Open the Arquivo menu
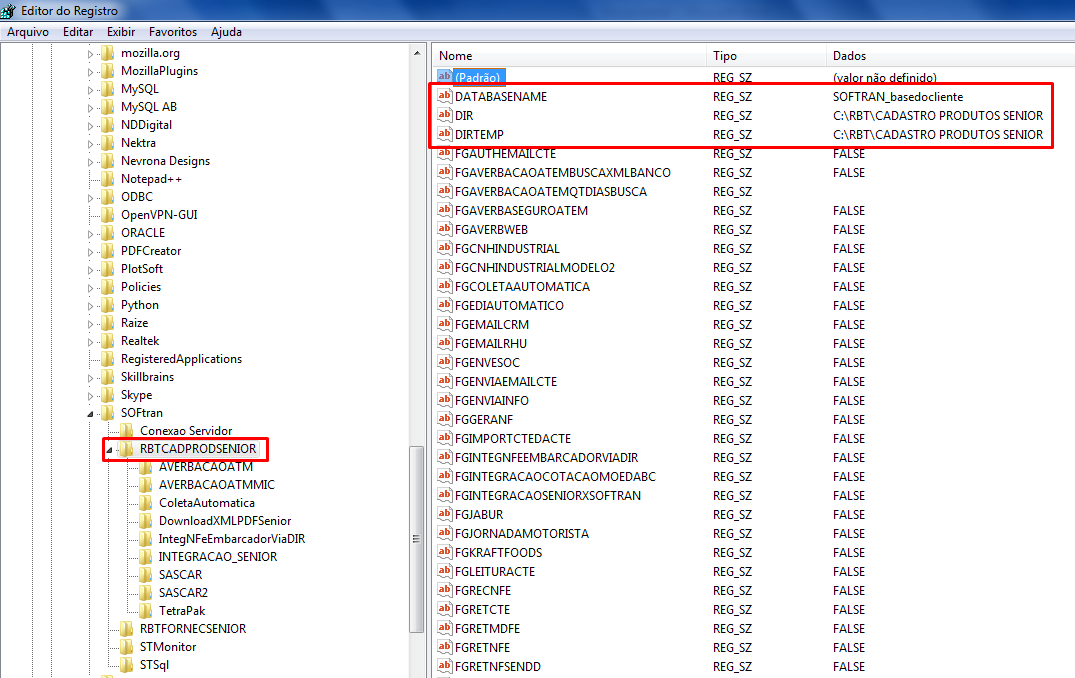 pyautogui.click(x=28, y=32)
